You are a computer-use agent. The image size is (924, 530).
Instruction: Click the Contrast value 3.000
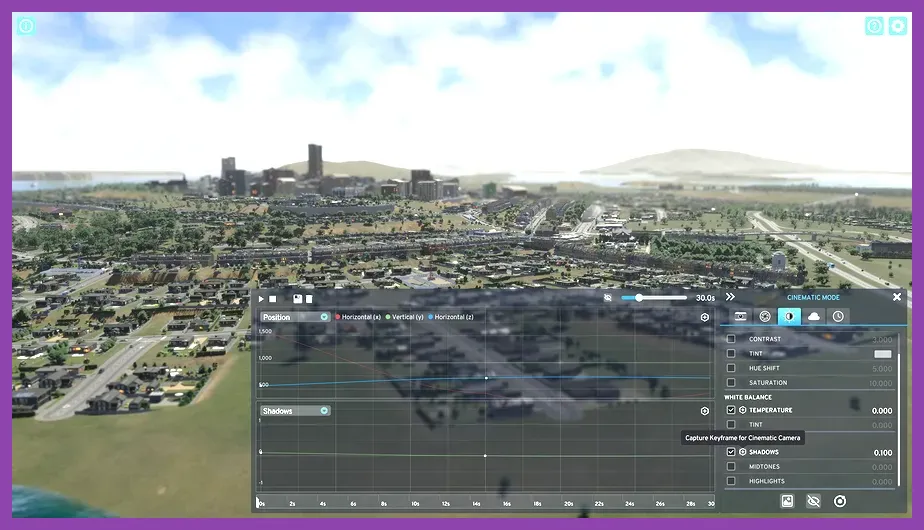882,340
